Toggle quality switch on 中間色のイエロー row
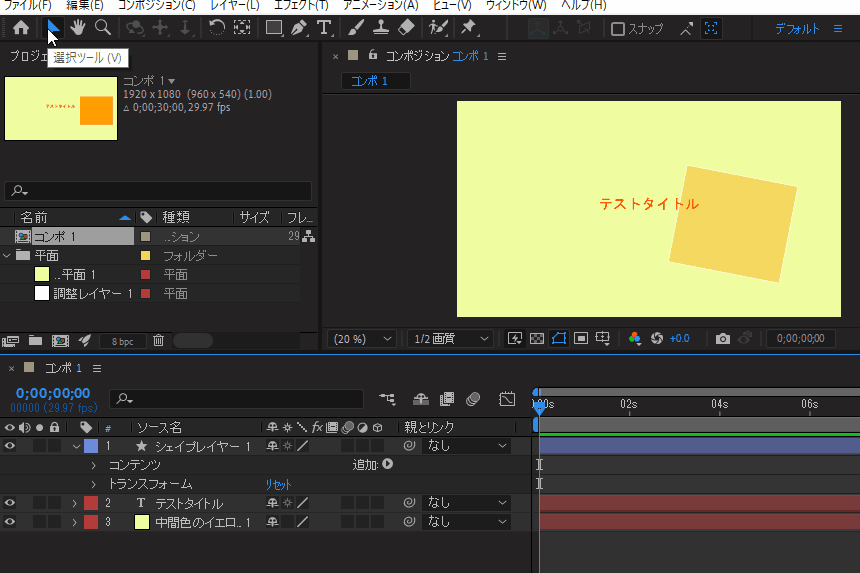860x573 pixels. pos(302,522)
